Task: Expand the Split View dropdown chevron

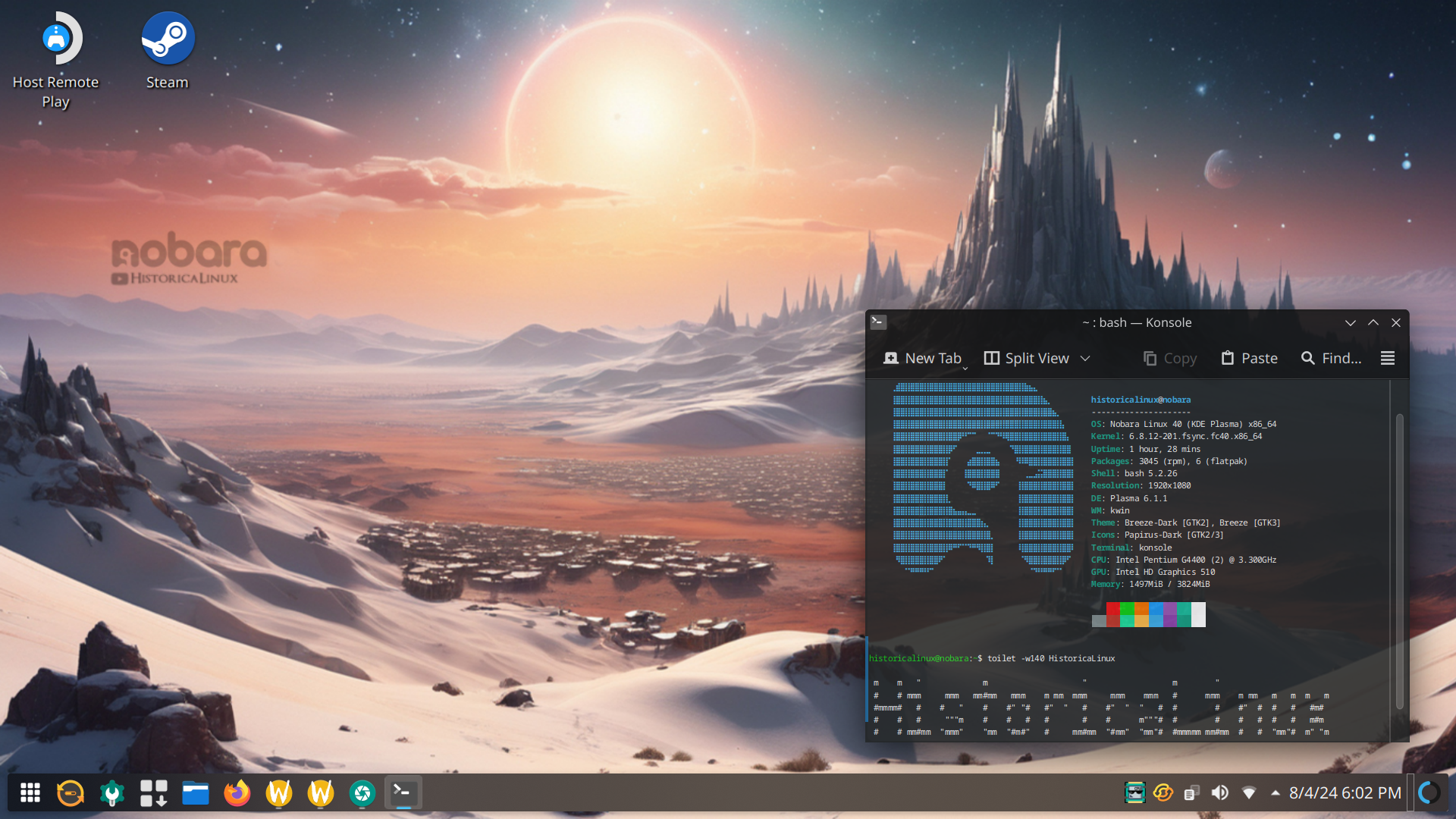Action: (x=1085, y=358)
